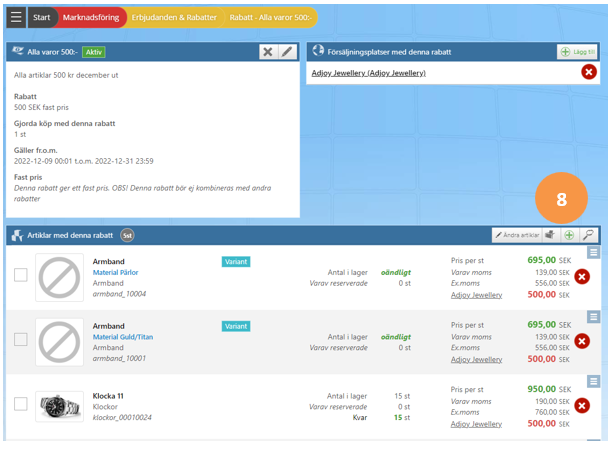Remove Adjoy Jewellery sales place with red X

[589, 72]
